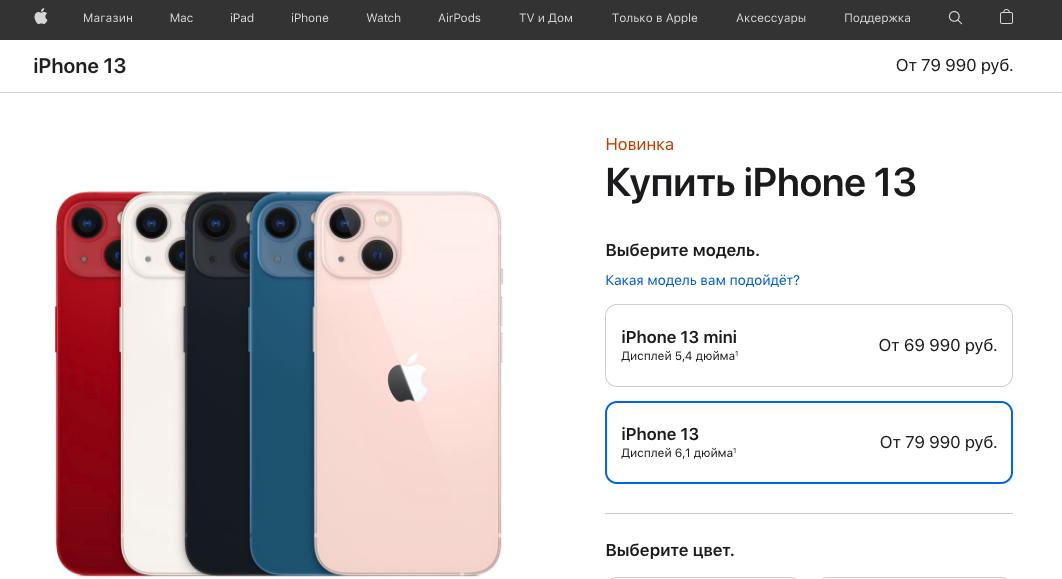Viewport: 1062px width, 579px height.
Task: Open the Поддержка support menu item
Action: (x=877, y=18)
